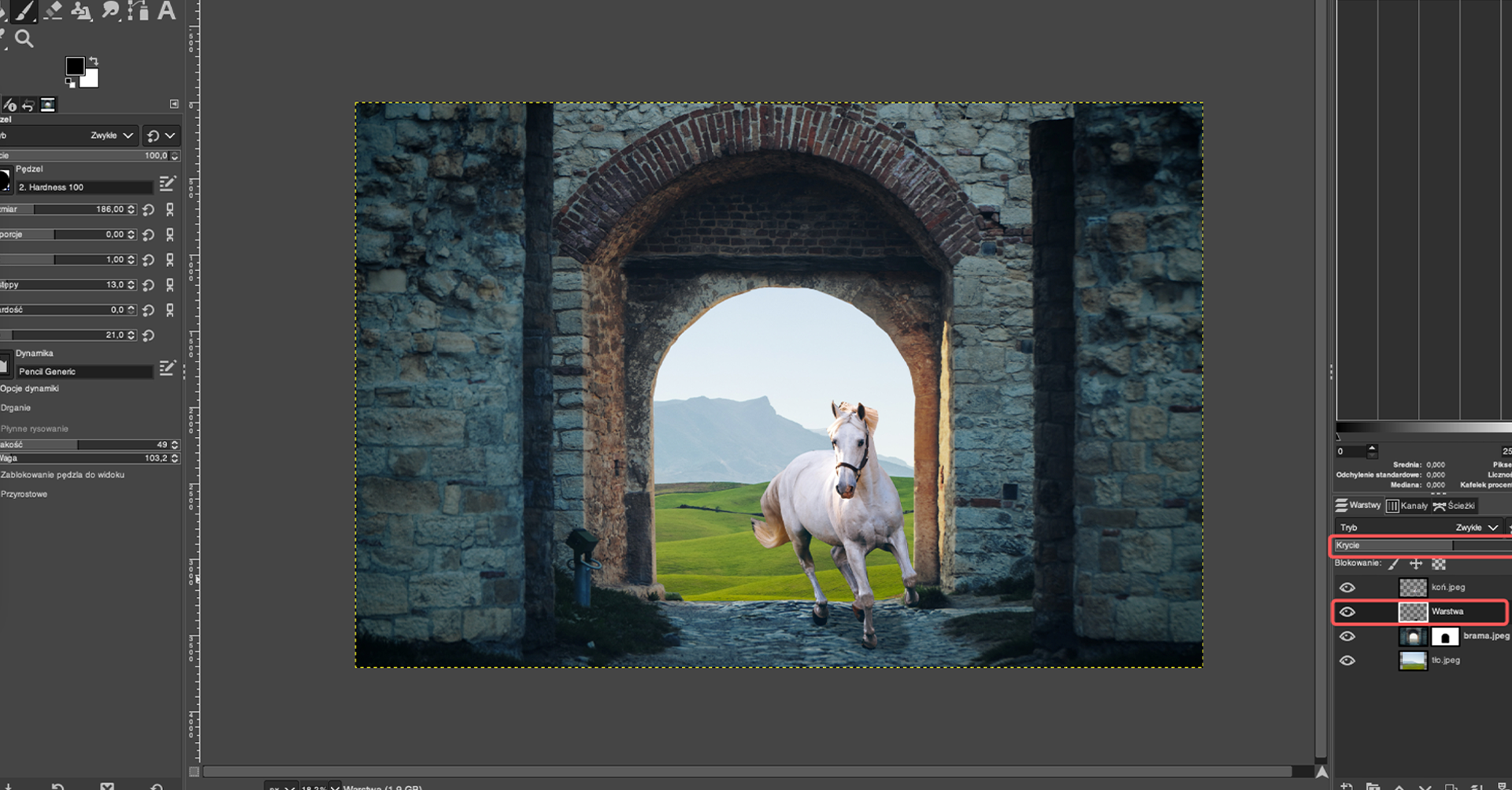Link angle 1,00 to brush default

tap(169, 260)
